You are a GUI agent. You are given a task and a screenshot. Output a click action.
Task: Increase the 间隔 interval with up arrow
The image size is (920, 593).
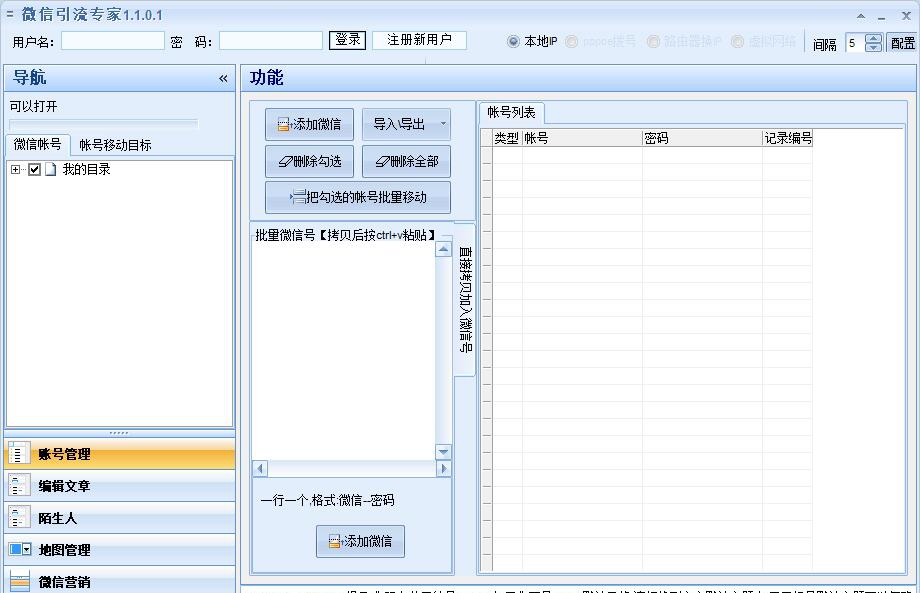click(x=872, y=38)
